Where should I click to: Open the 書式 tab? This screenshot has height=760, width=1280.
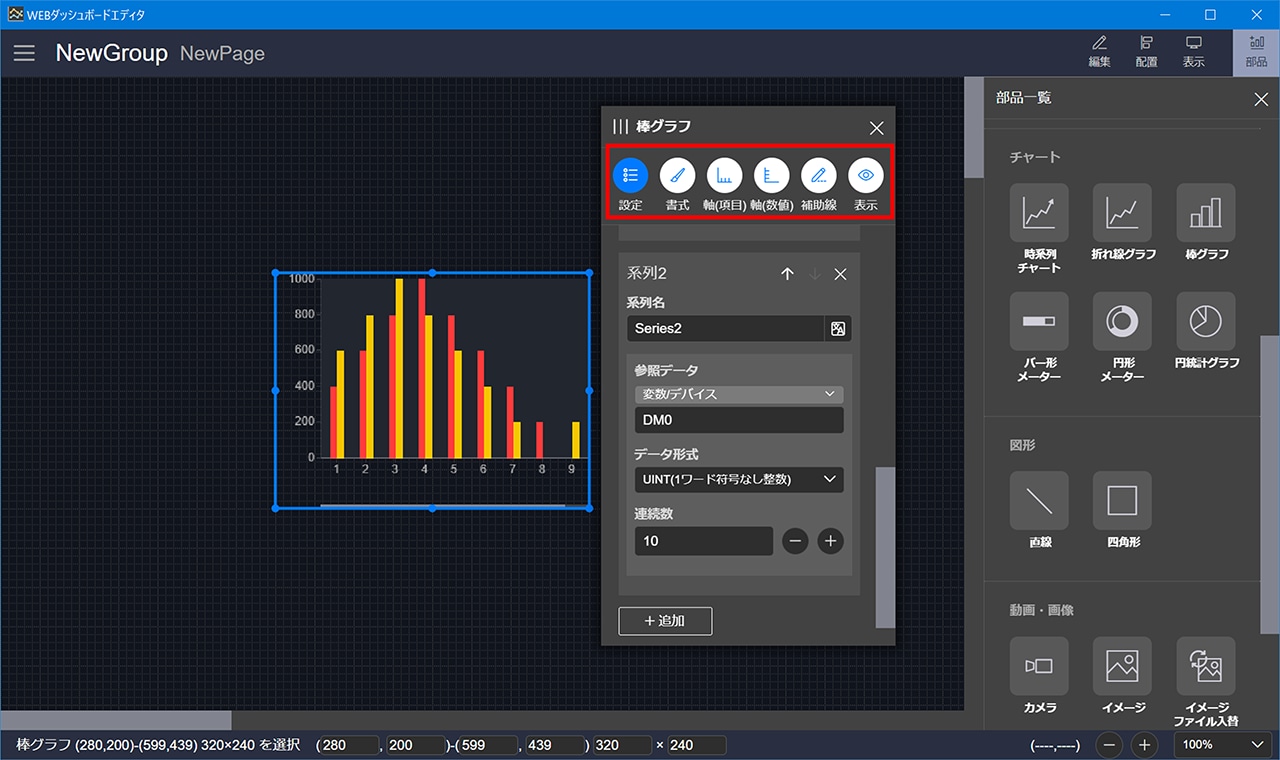tap(677, 176)
